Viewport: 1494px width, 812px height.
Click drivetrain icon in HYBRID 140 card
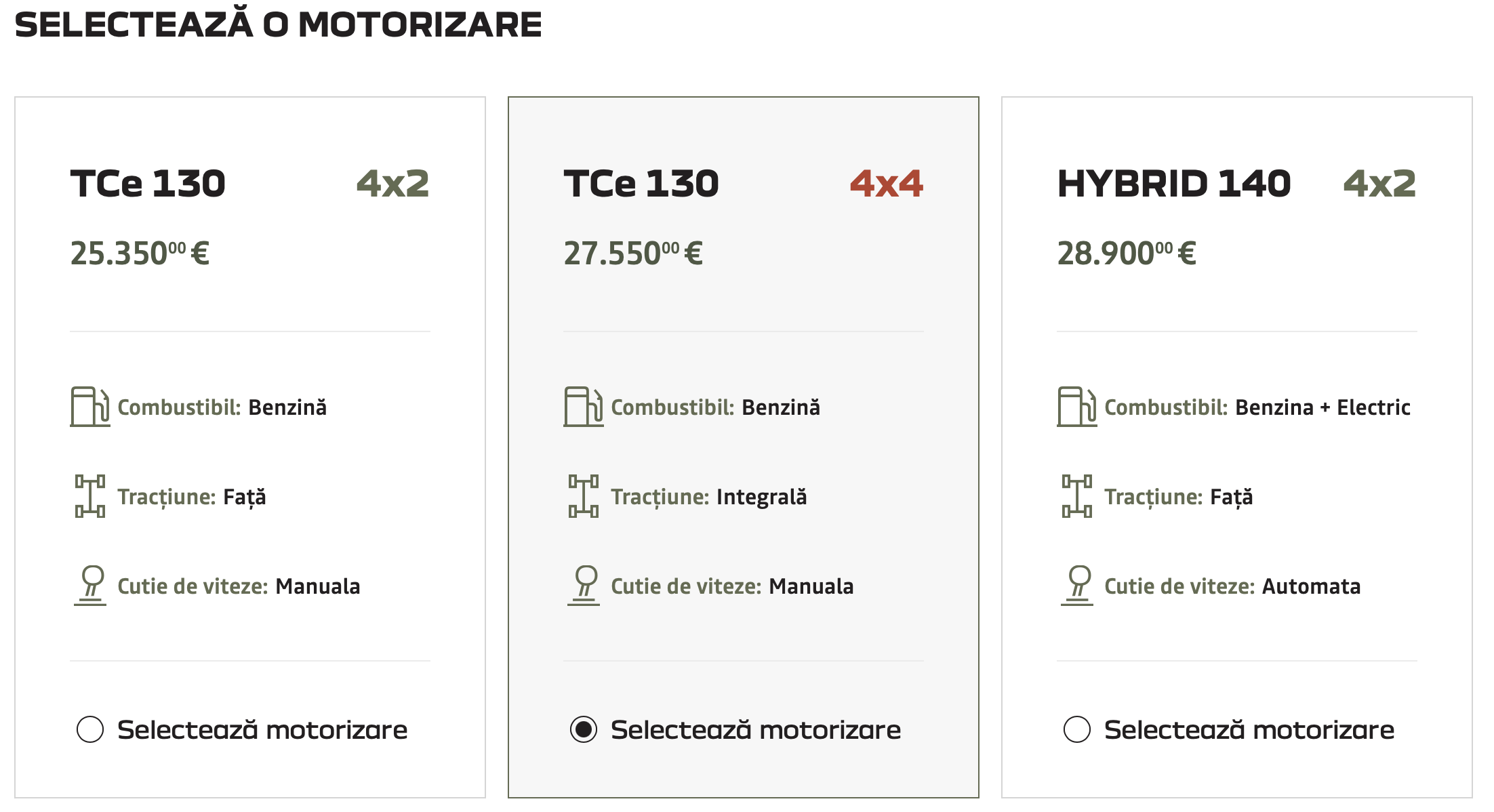(x=1076, y=496)
